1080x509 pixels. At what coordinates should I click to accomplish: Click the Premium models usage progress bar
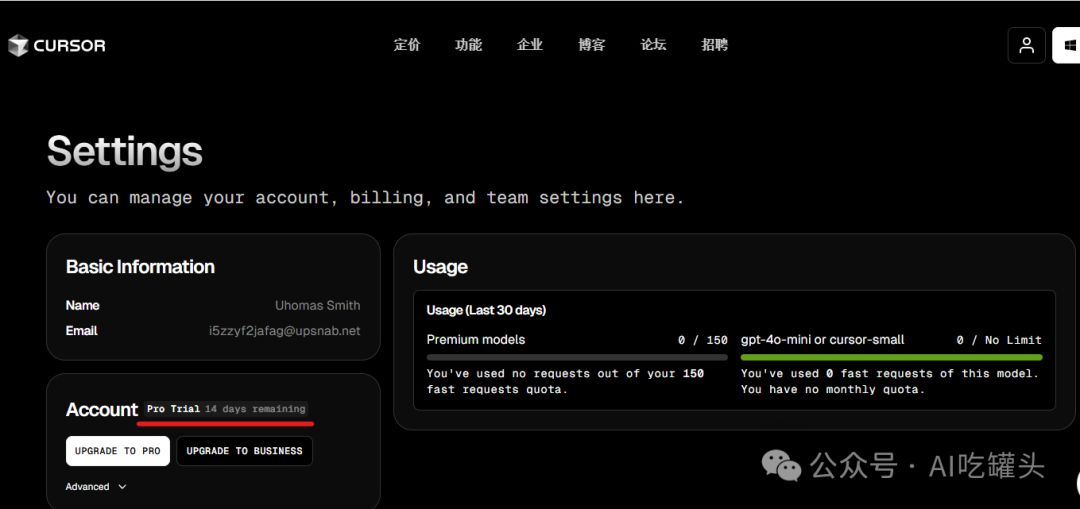click(x=577, y=357)
